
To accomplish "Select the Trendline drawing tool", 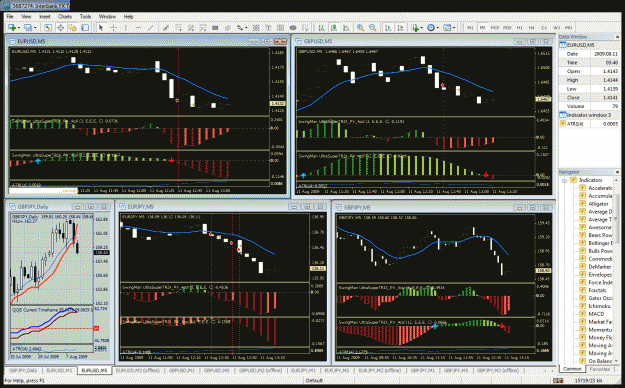I will [151, 28].
